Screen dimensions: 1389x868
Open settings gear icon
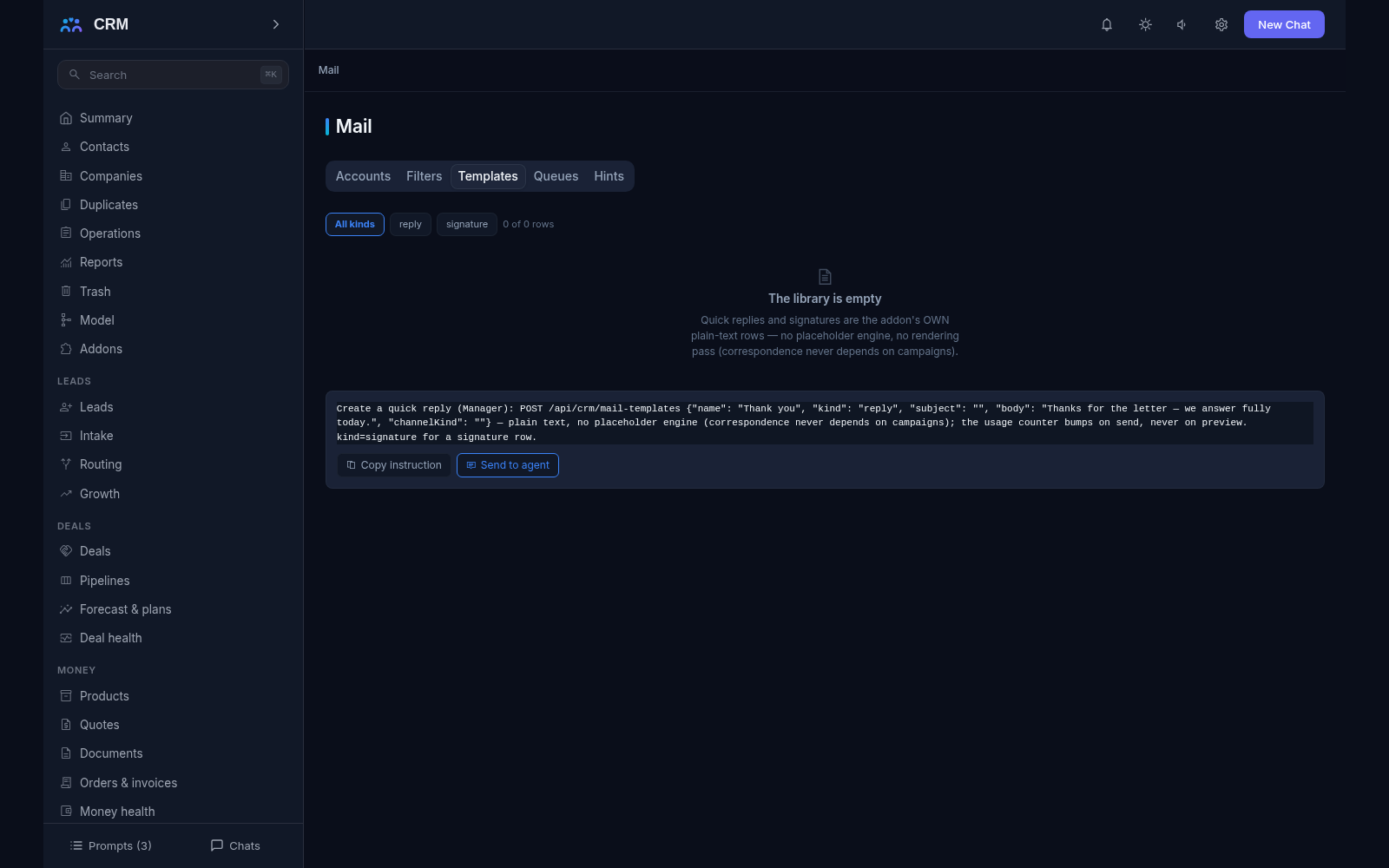pos(1221,24)
